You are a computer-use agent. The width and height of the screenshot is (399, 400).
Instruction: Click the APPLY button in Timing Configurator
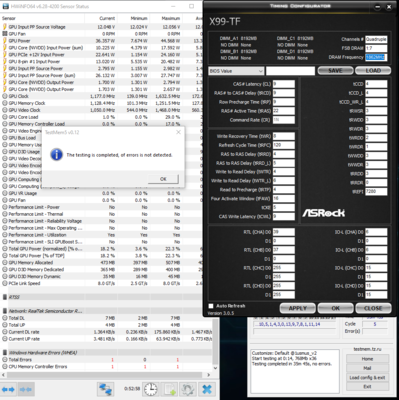[298, 308]
